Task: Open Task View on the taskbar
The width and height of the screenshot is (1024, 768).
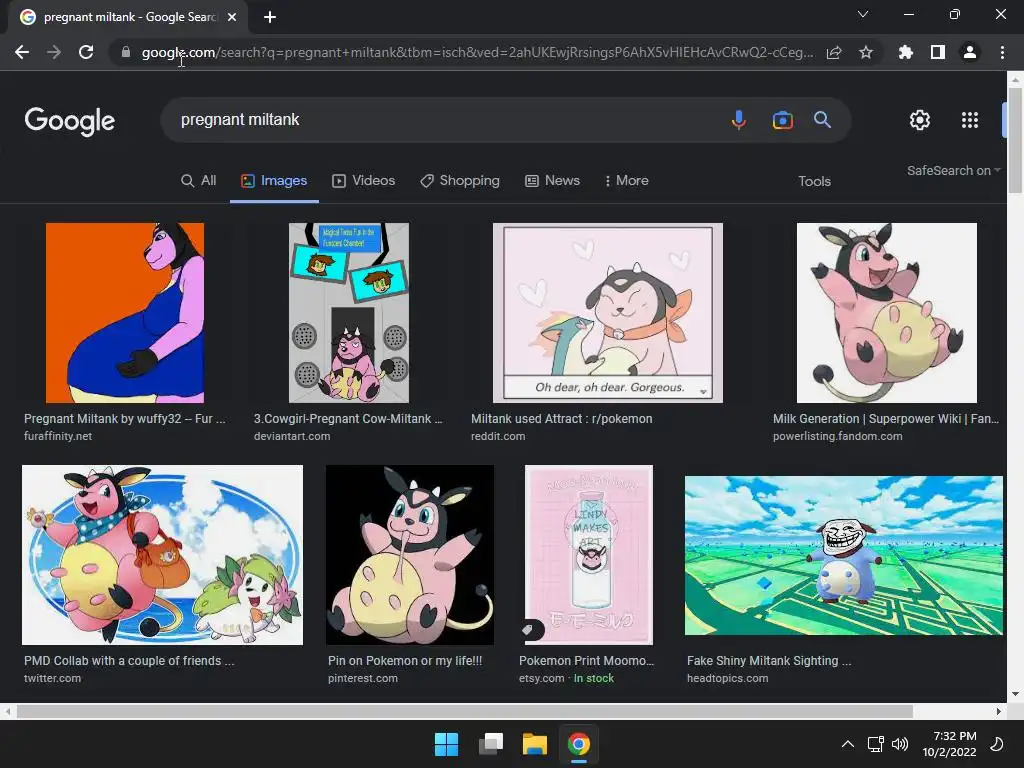Action: [490, 744]
